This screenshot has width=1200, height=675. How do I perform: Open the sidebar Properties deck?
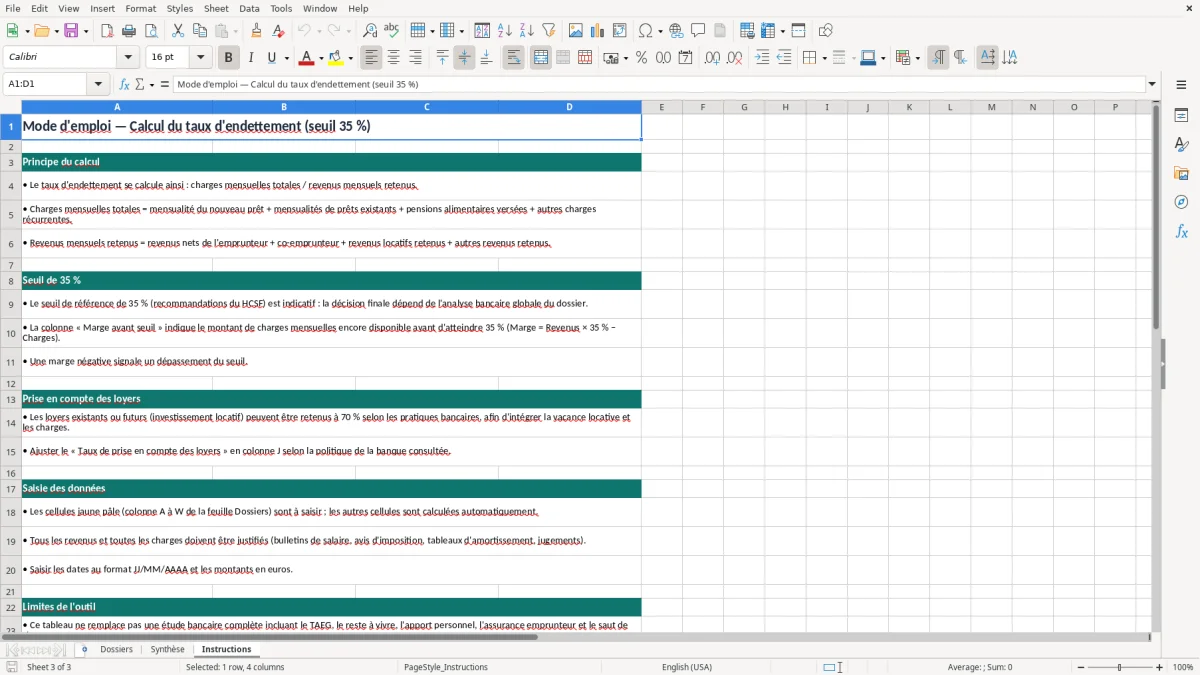1181,116
